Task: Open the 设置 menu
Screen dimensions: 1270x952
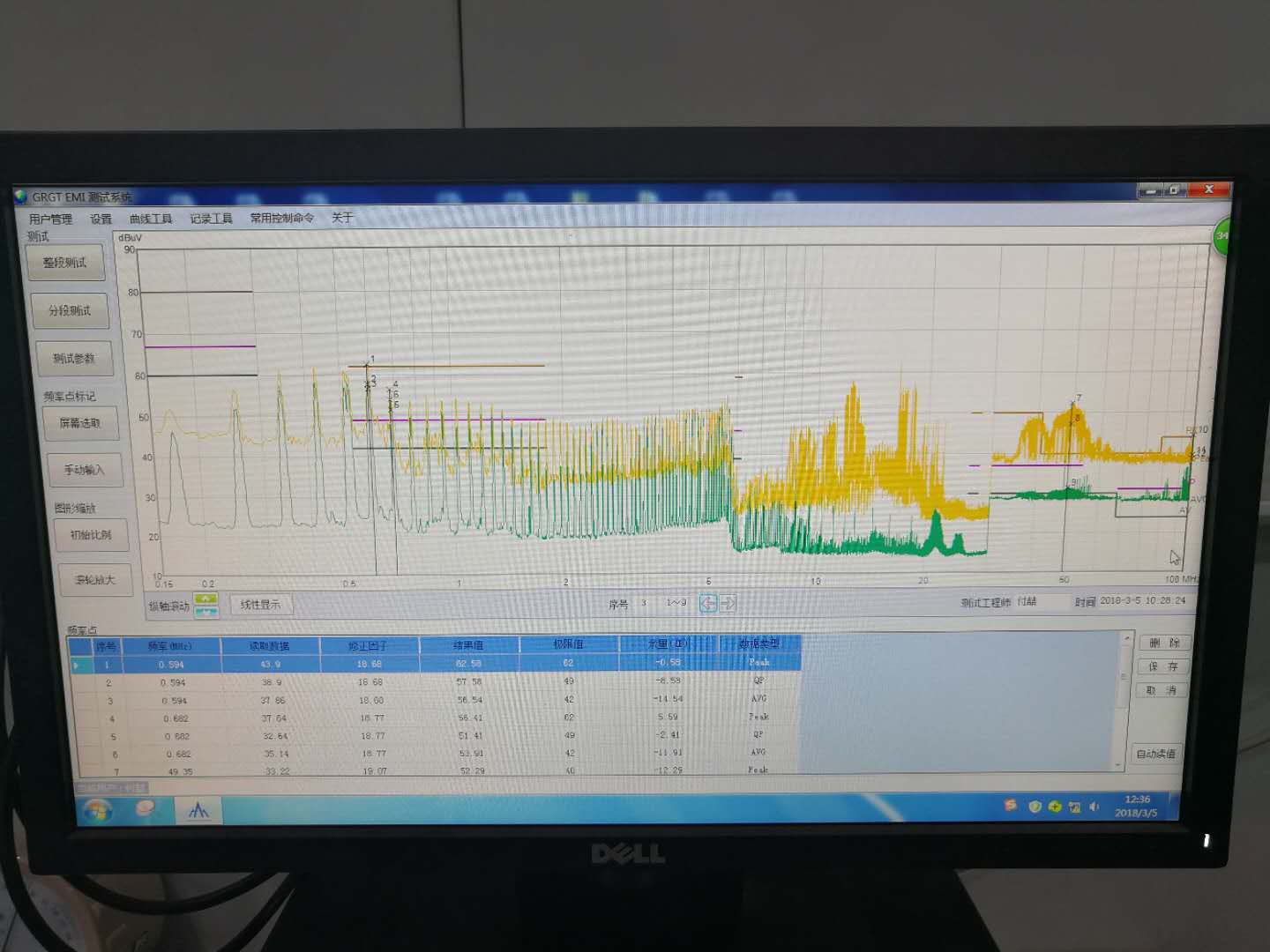Action: tap(101, 219)
